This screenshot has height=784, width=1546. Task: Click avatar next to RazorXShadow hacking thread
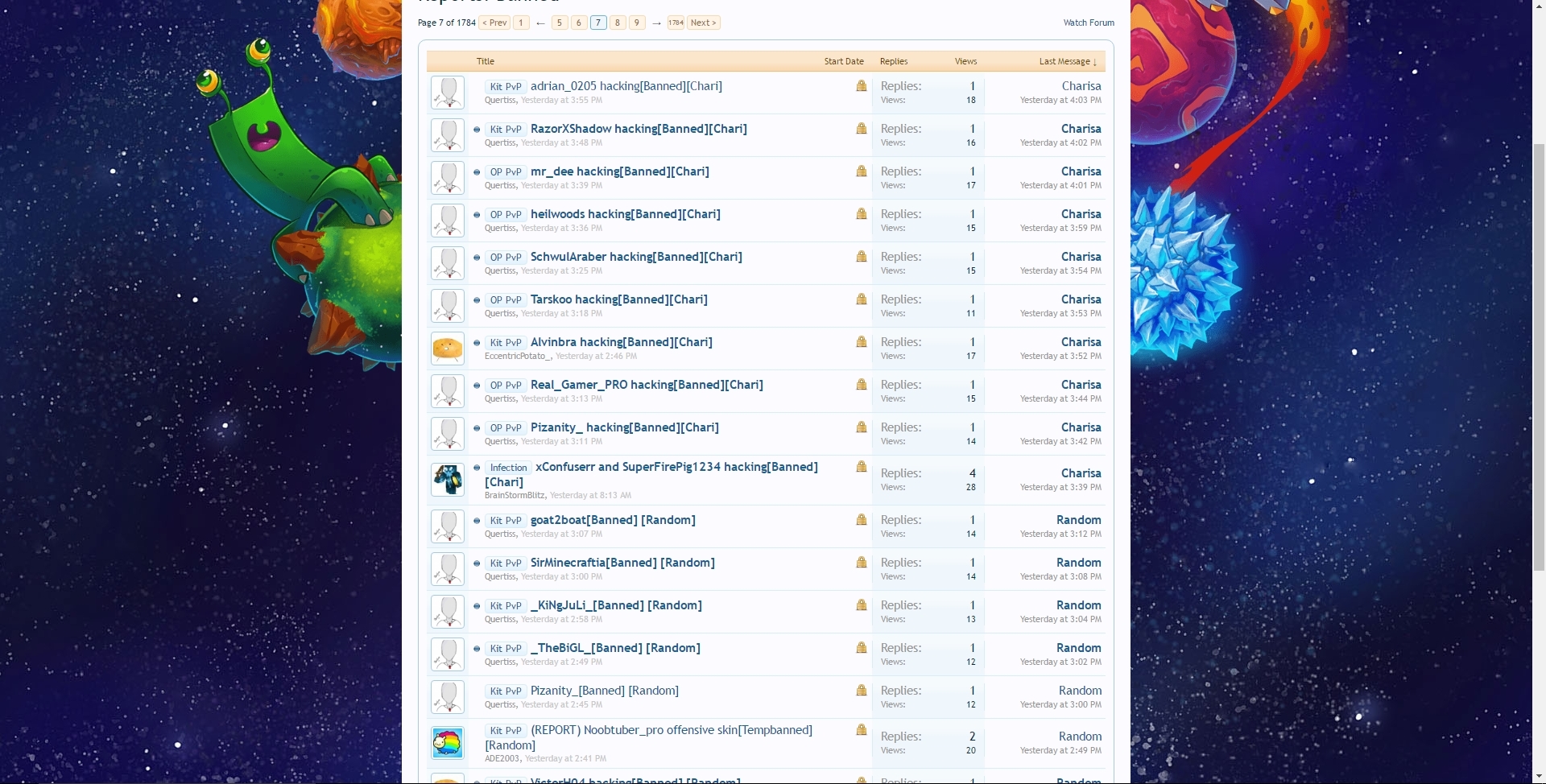[448, 135]
